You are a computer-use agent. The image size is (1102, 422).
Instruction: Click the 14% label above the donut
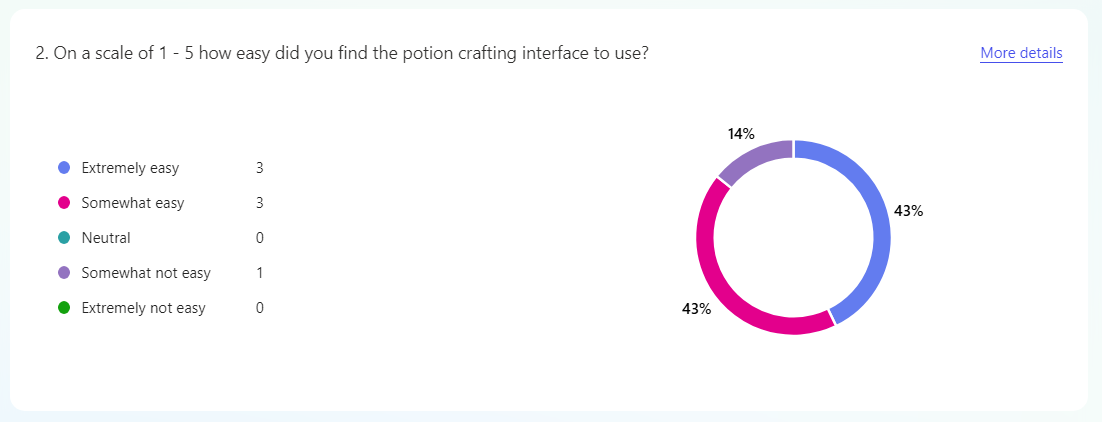coord(741,133)
